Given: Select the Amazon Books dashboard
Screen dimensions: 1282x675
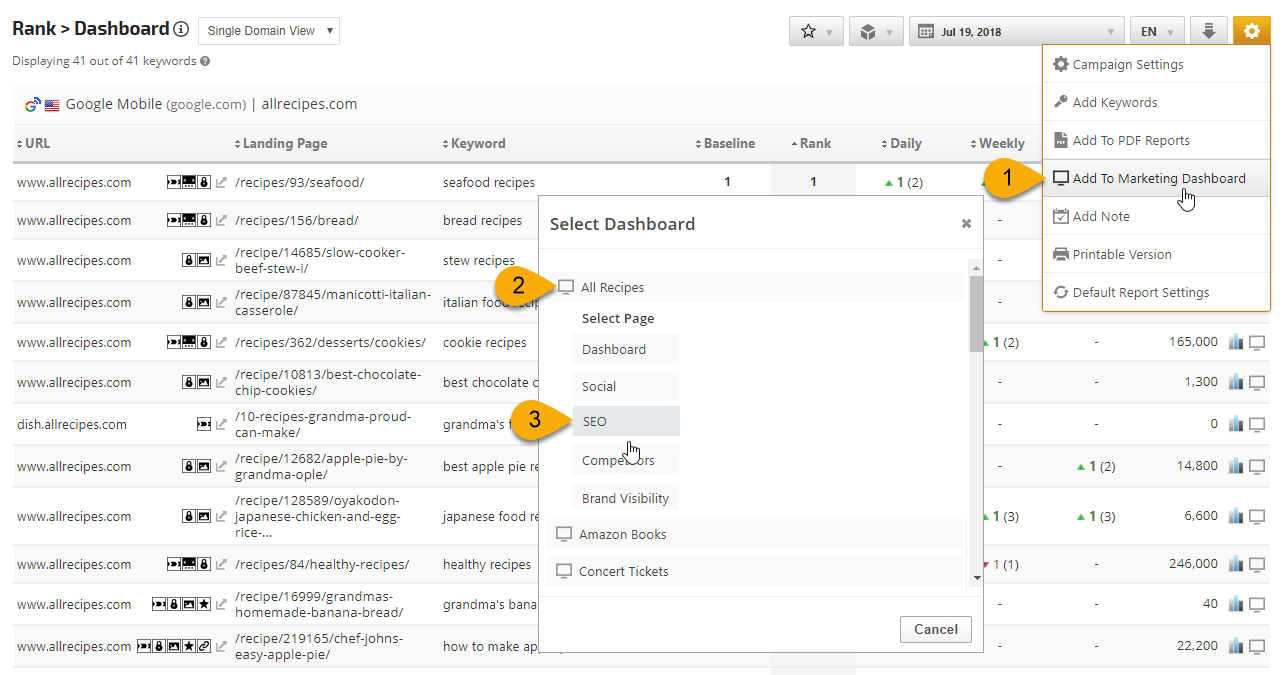Looking at the screenshot, I should [x=622, y=534].
